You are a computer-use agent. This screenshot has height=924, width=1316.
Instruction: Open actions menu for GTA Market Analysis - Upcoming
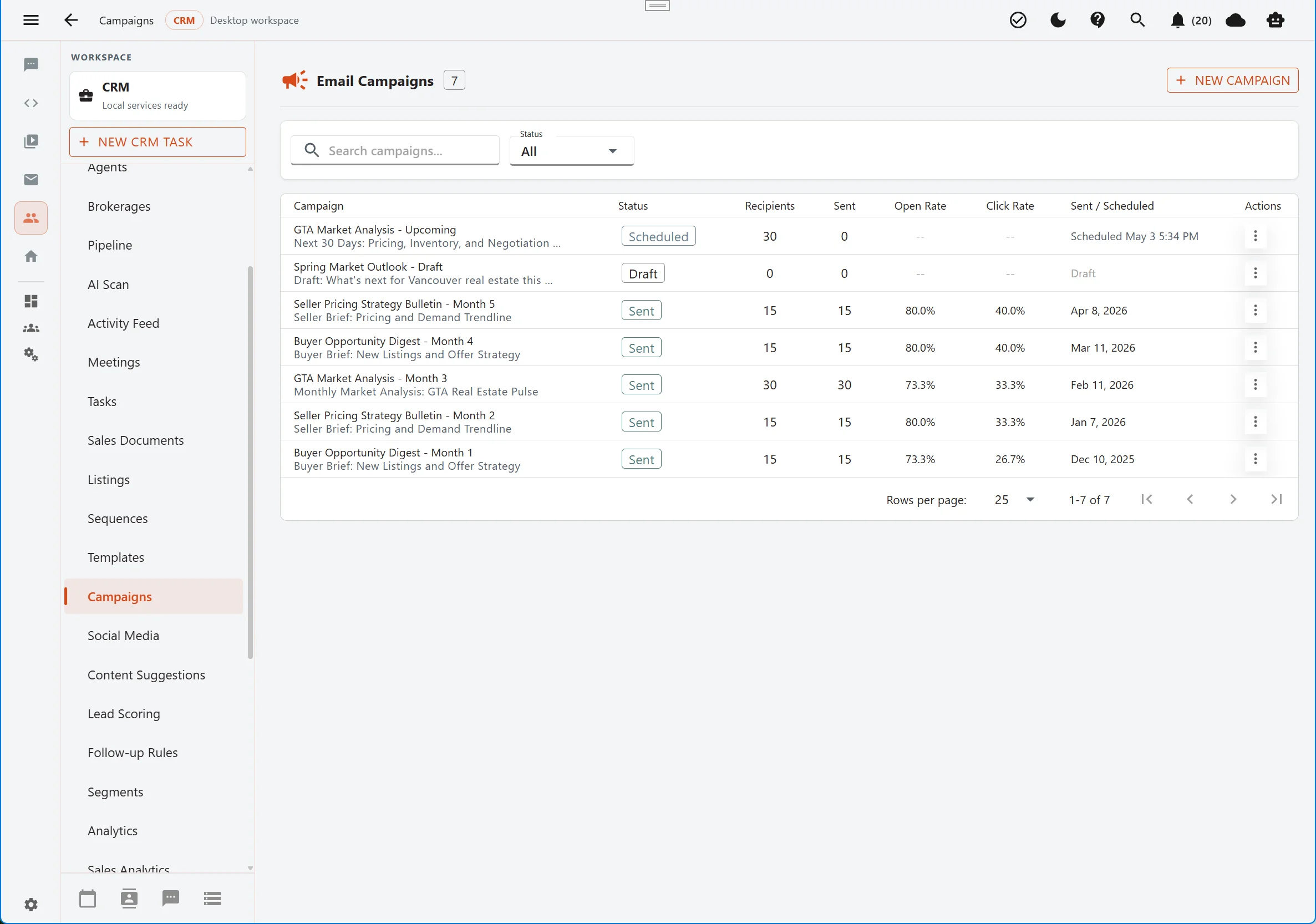point(1255,236)
